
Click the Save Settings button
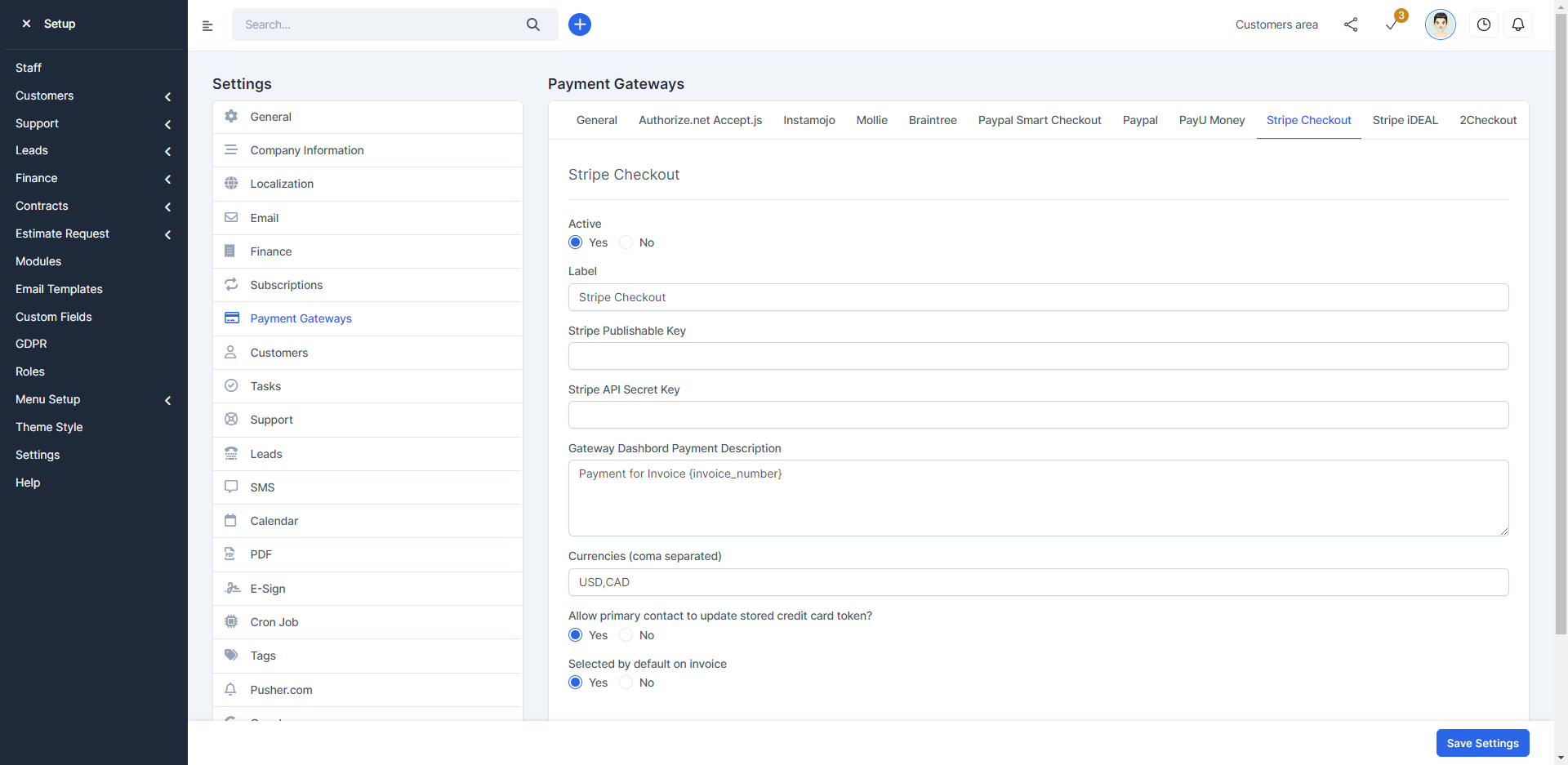(x=1482, y=743)
